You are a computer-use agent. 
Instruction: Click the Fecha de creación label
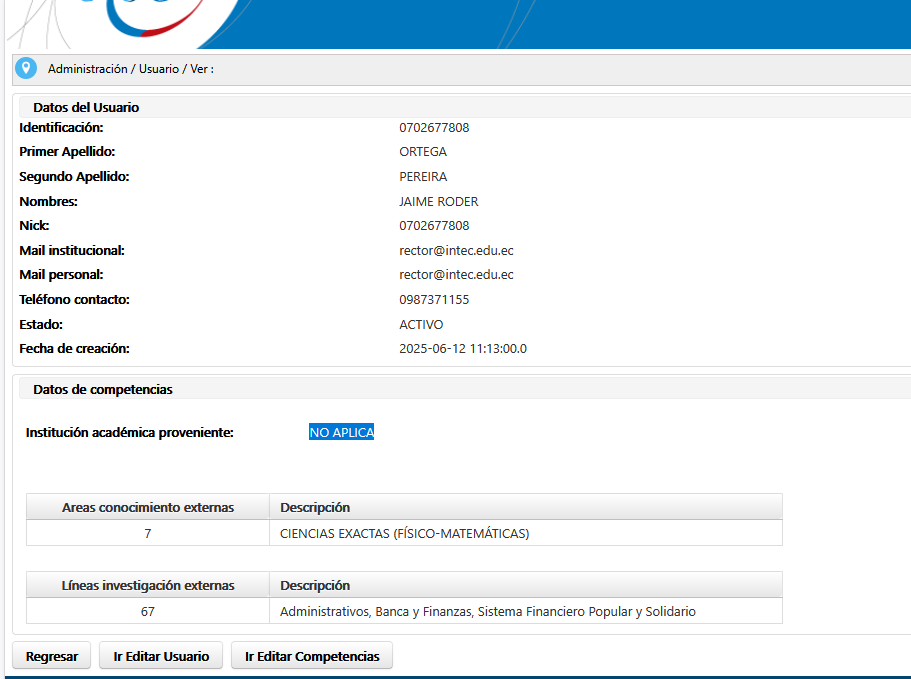74,349
